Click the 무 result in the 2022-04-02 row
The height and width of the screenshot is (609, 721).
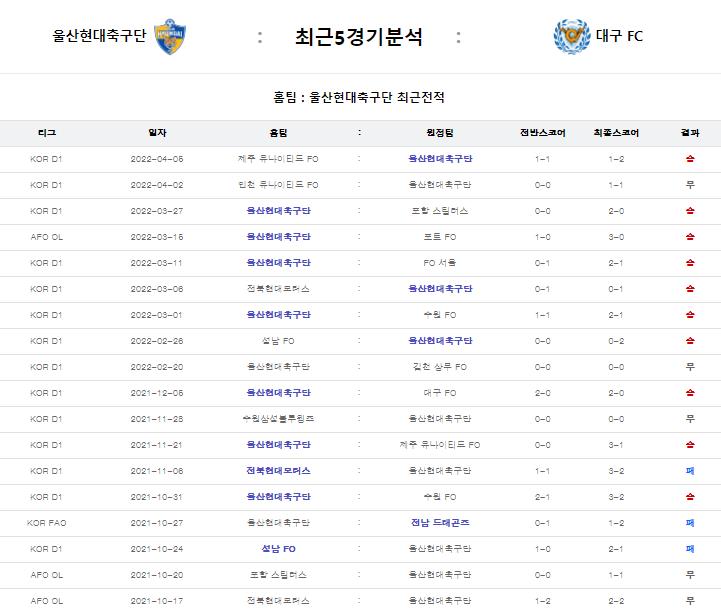point(690,185)
